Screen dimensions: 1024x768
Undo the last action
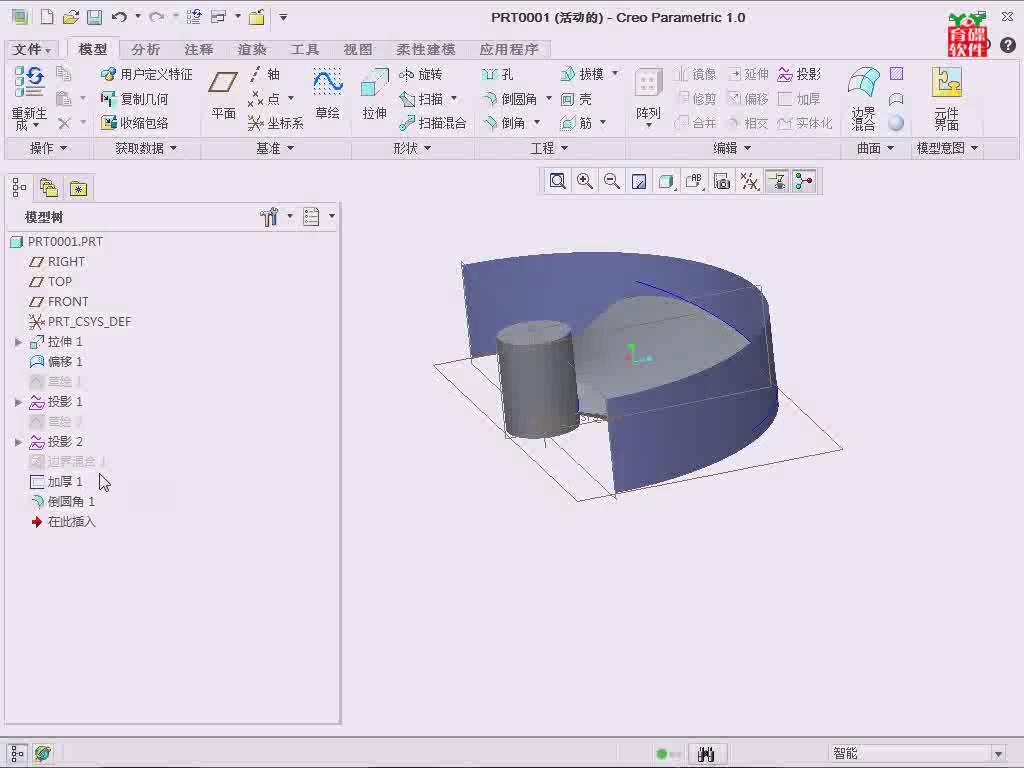pyautogui.click(x=119, y=17)
